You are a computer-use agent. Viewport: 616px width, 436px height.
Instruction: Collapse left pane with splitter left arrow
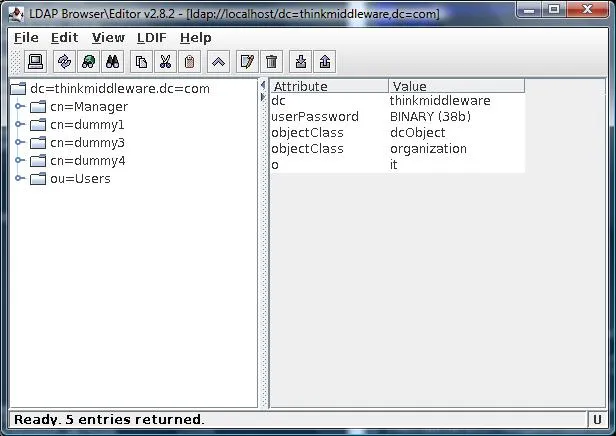click(x=263, y=86)
